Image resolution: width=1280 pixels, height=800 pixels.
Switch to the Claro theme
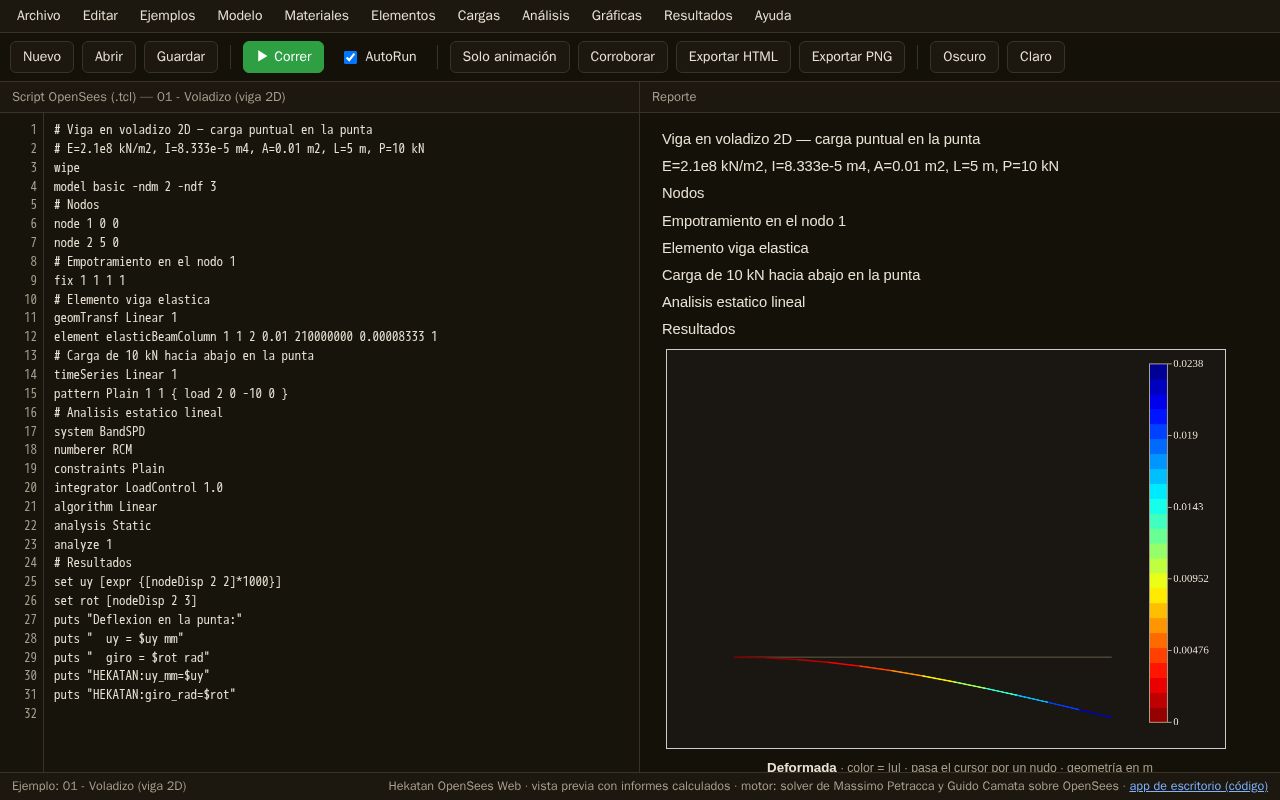point(1036,57)
